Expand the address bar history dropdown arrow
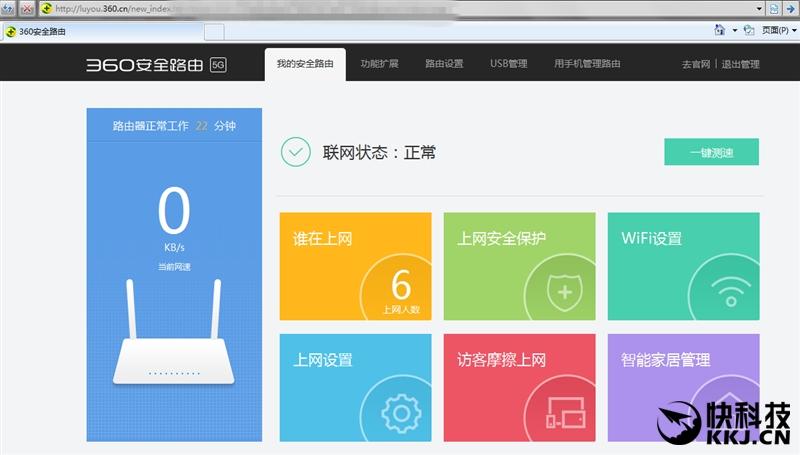800x455 pixels. (759, 9)
